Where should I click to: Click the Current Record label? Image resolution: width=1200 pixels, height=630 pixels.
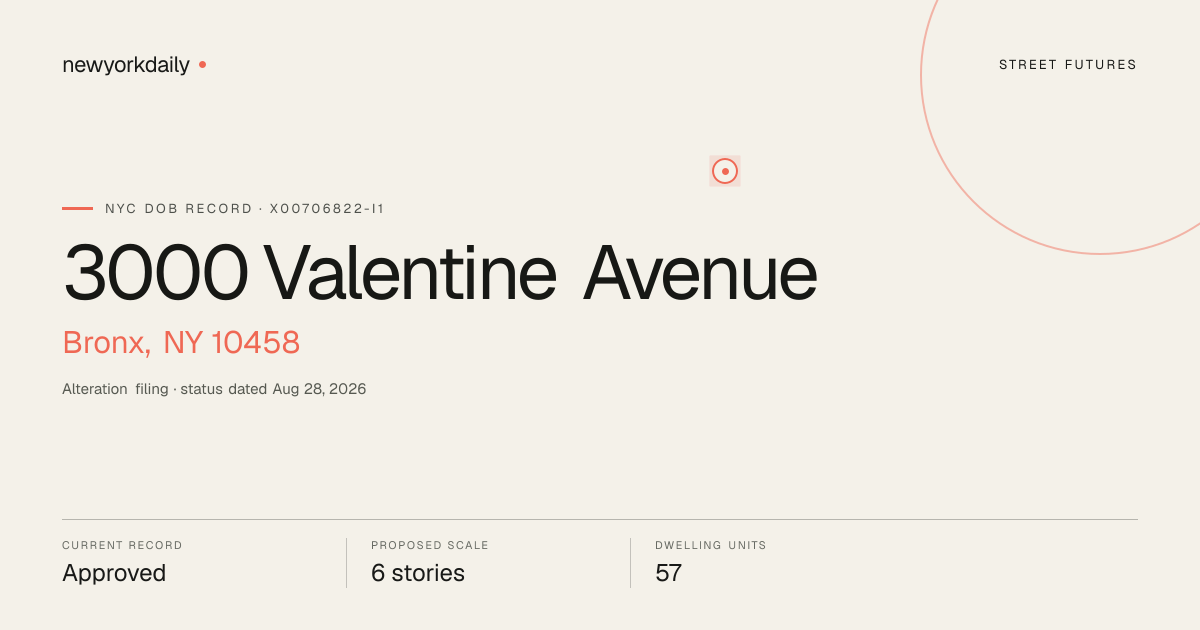click(122, 546)
